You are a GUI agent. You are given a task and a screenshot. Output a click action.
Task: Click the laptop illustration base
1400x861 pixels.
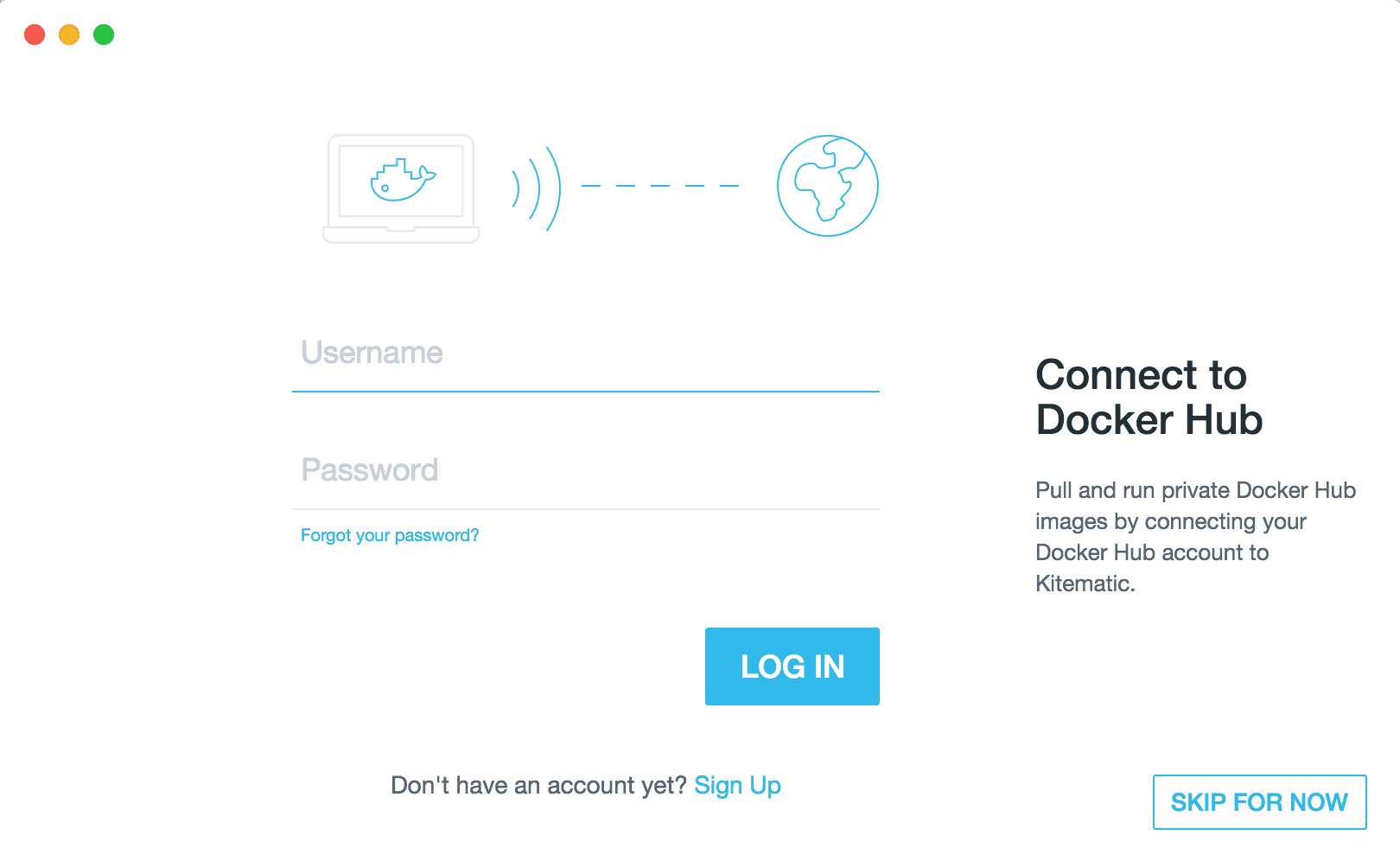pyautogui.click(x=401, y=235)
